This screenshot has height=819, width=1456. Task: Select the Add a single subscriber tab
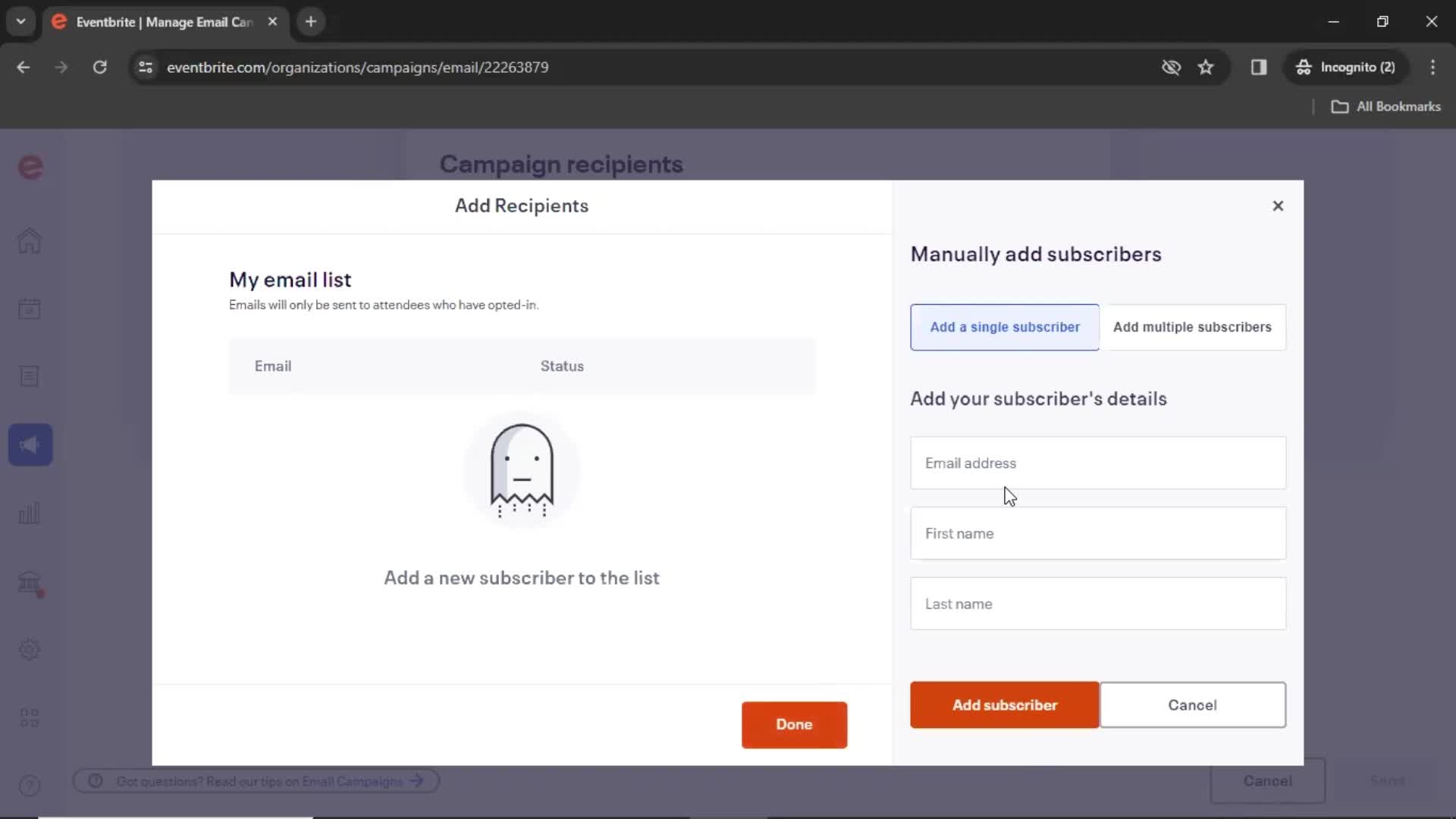pyautogui.click(x=1005, y=327)
